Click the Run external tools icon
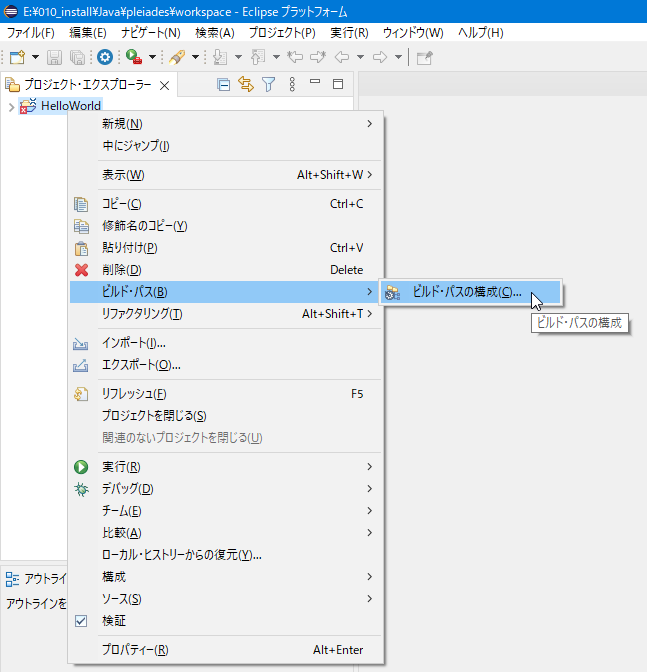The image size is (647, 672). [134, 57]
